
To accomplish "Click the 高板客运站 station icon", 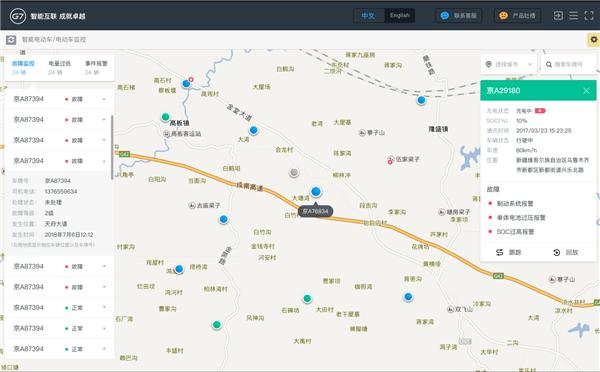I will point(167,134).
